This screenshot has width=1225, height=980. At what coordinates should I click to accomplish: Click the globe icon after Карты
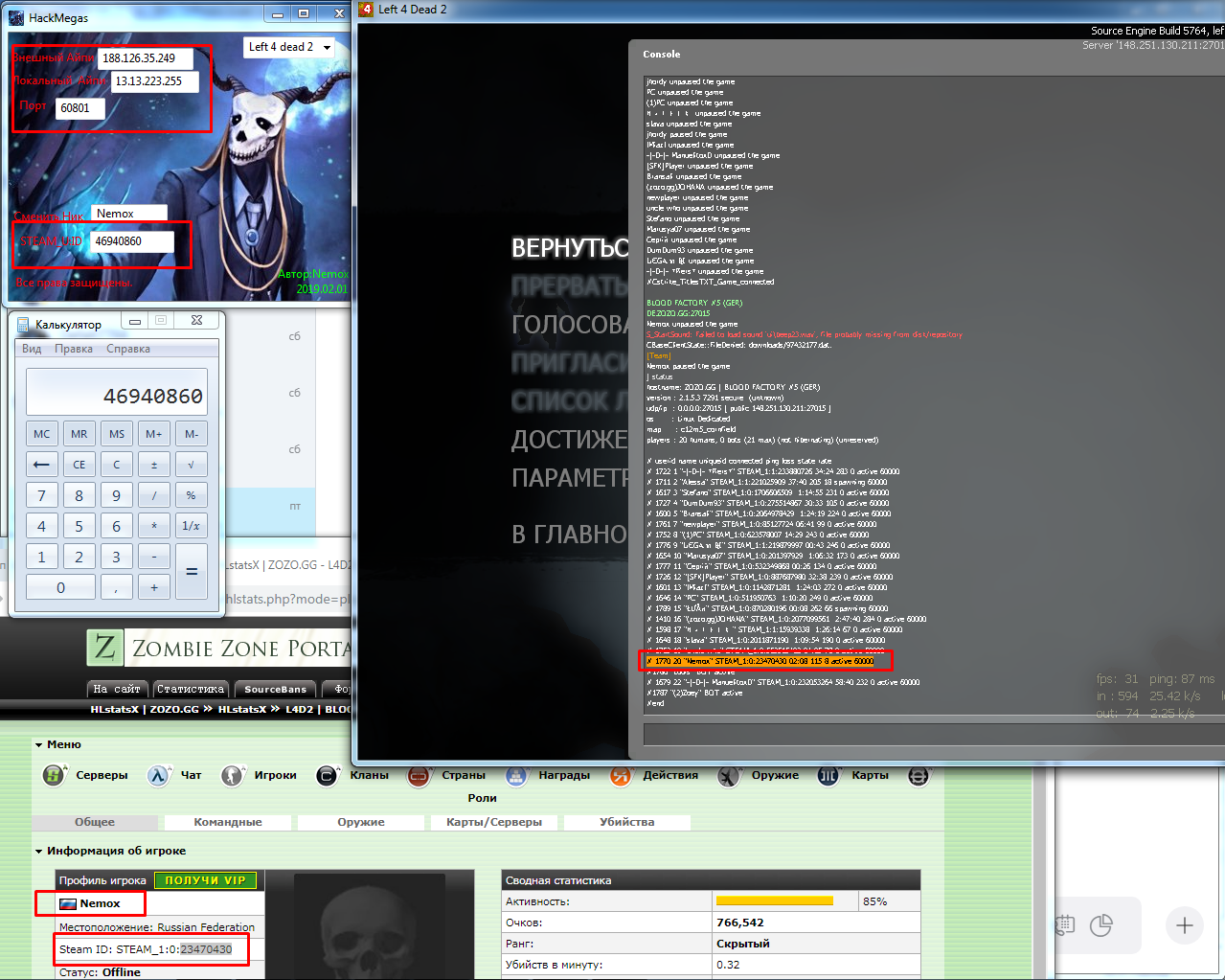coord(919,775)
